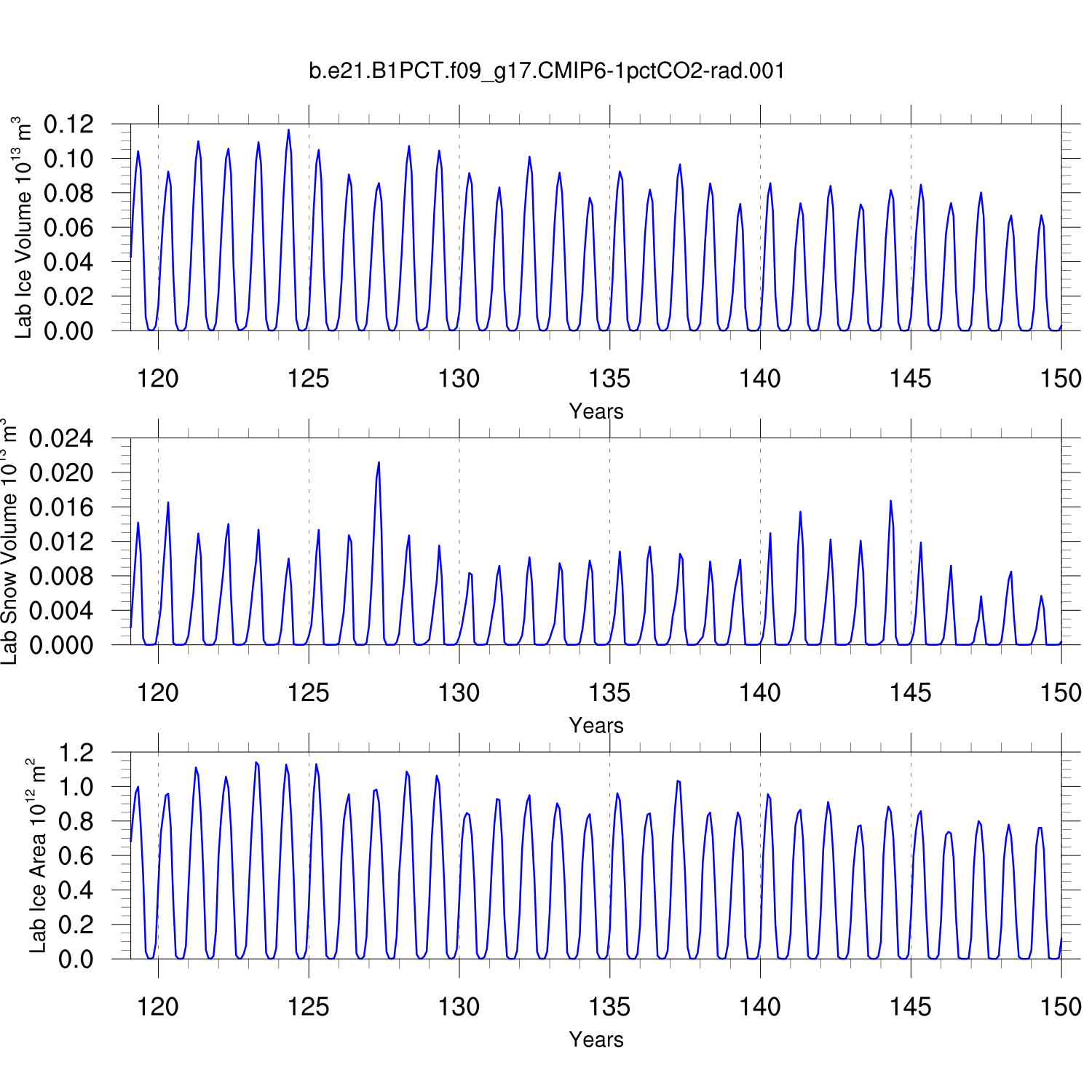1092x1092 pixels.
Task: Click the tallest peak in the snow volume plot
Action: pyautogui.click(x=379, y=463)
